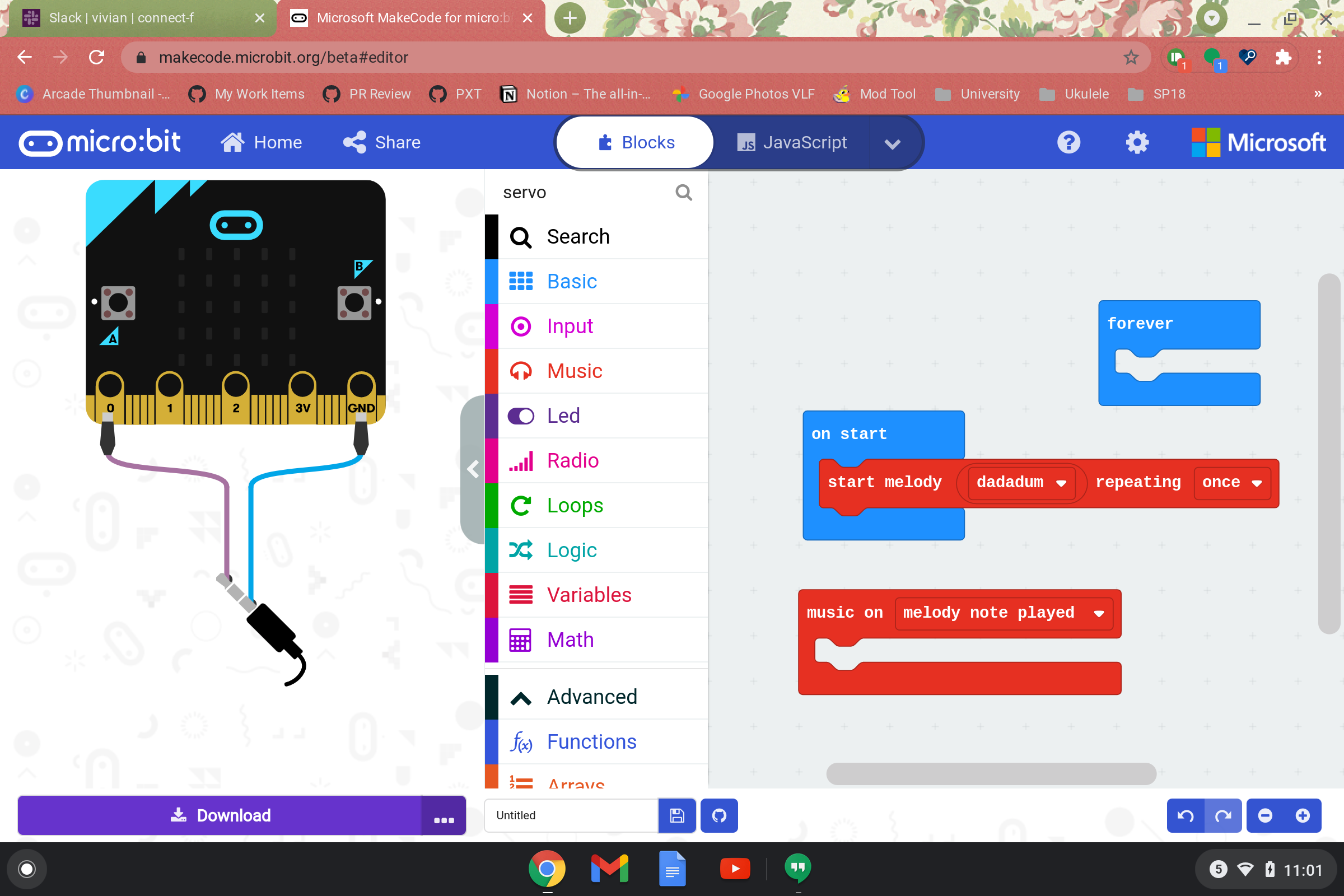Open the Basic blocks category
The image size is (1344, 896).
click(596, 281)
